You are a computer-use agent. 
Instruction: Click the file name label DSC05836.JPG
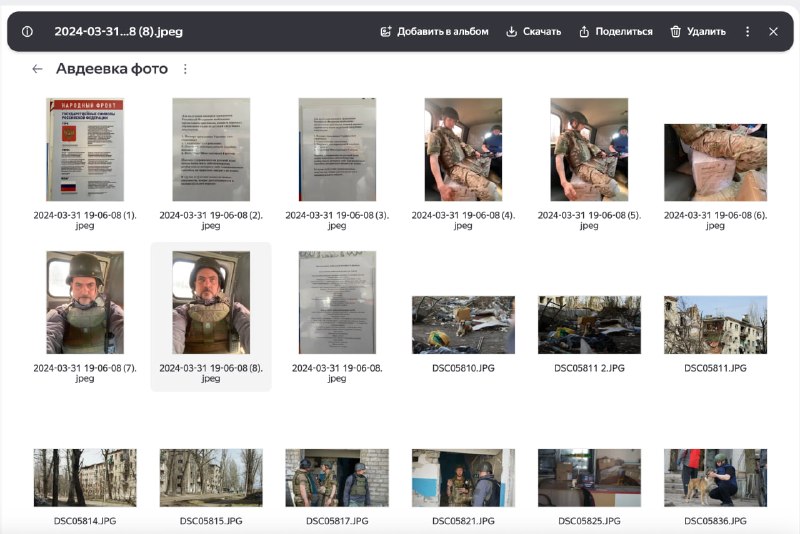(x=715, y=521)
